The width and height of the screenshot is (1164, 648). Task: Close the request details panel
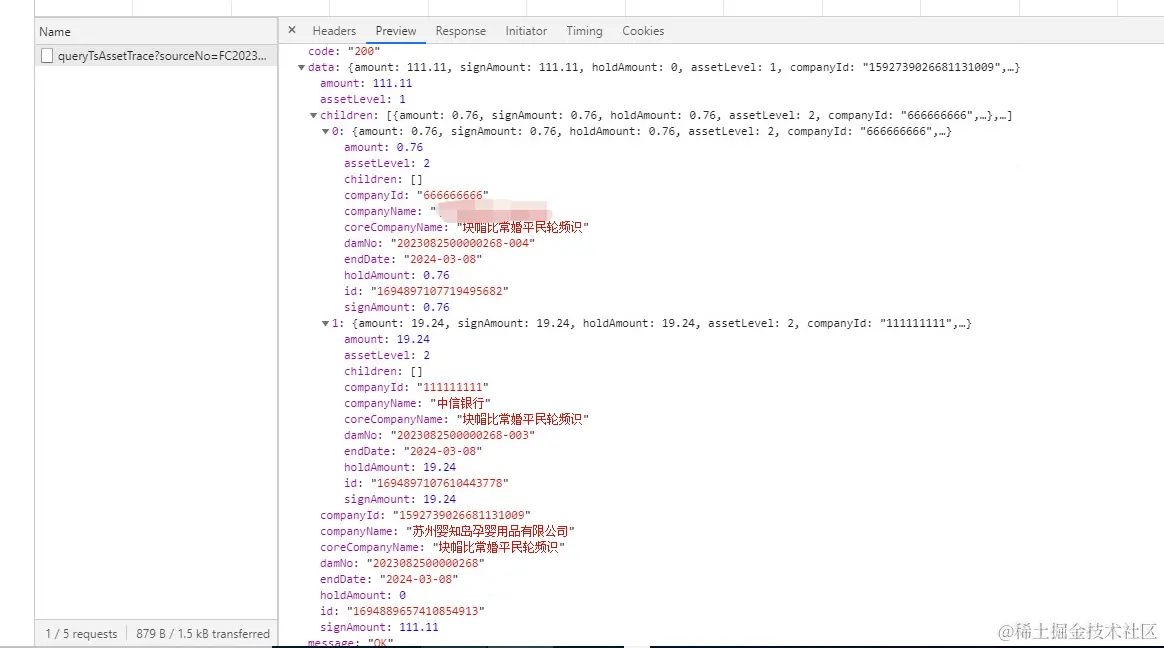coord(292,30)
